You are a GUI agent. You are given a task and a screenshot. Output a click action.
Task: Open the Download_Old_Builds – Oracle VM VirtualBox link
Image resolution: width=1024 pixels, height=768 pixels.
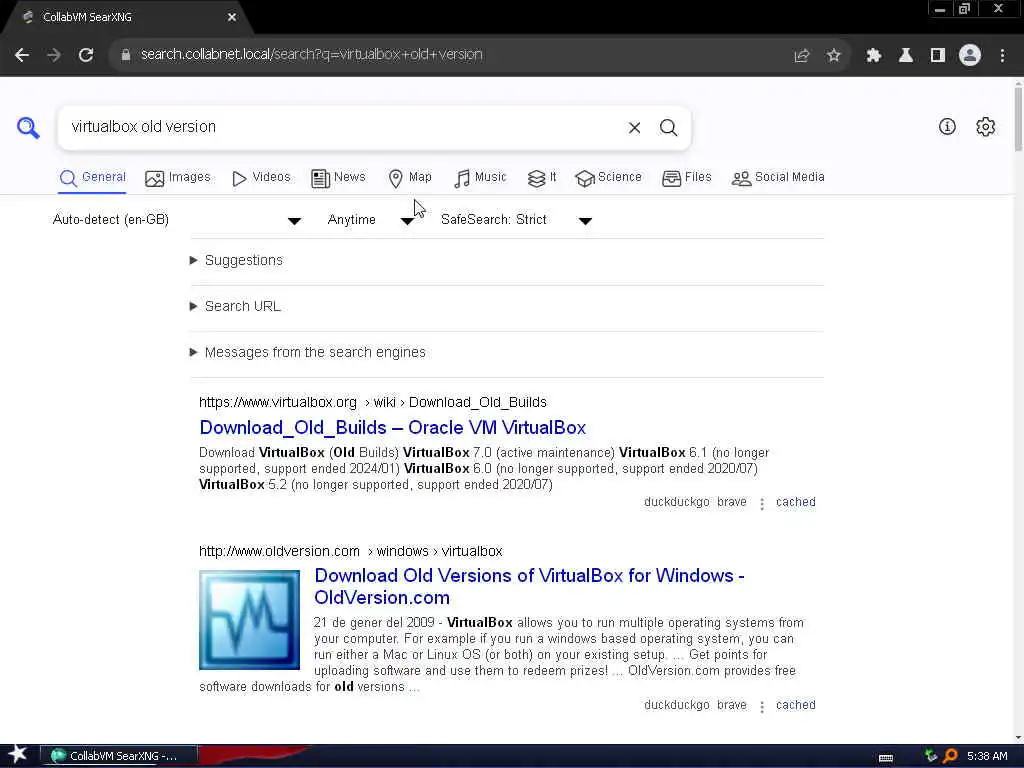coord(392,428)
